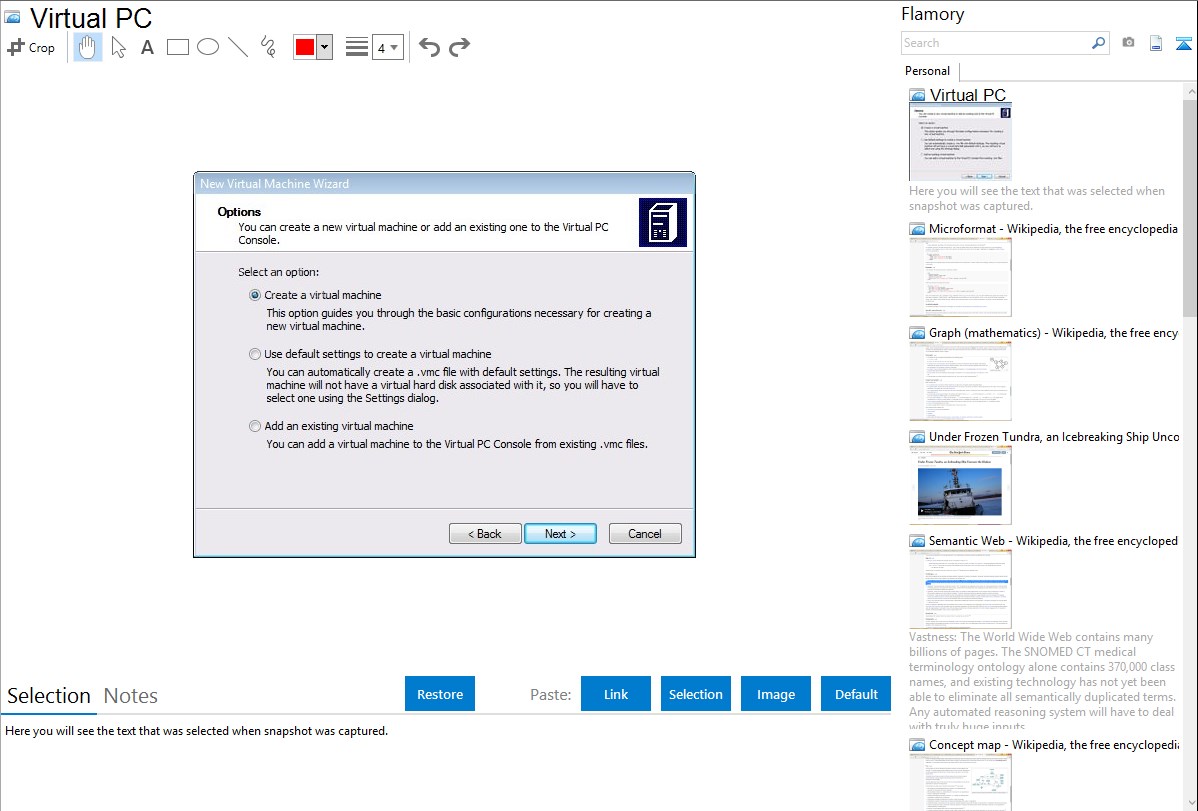Image resolution: width=1198 pixels, height=811 pixels.
Task: Open the Virtual PC snapshot thumbnail
Action: pyautogui.click(x=960, y=143)
